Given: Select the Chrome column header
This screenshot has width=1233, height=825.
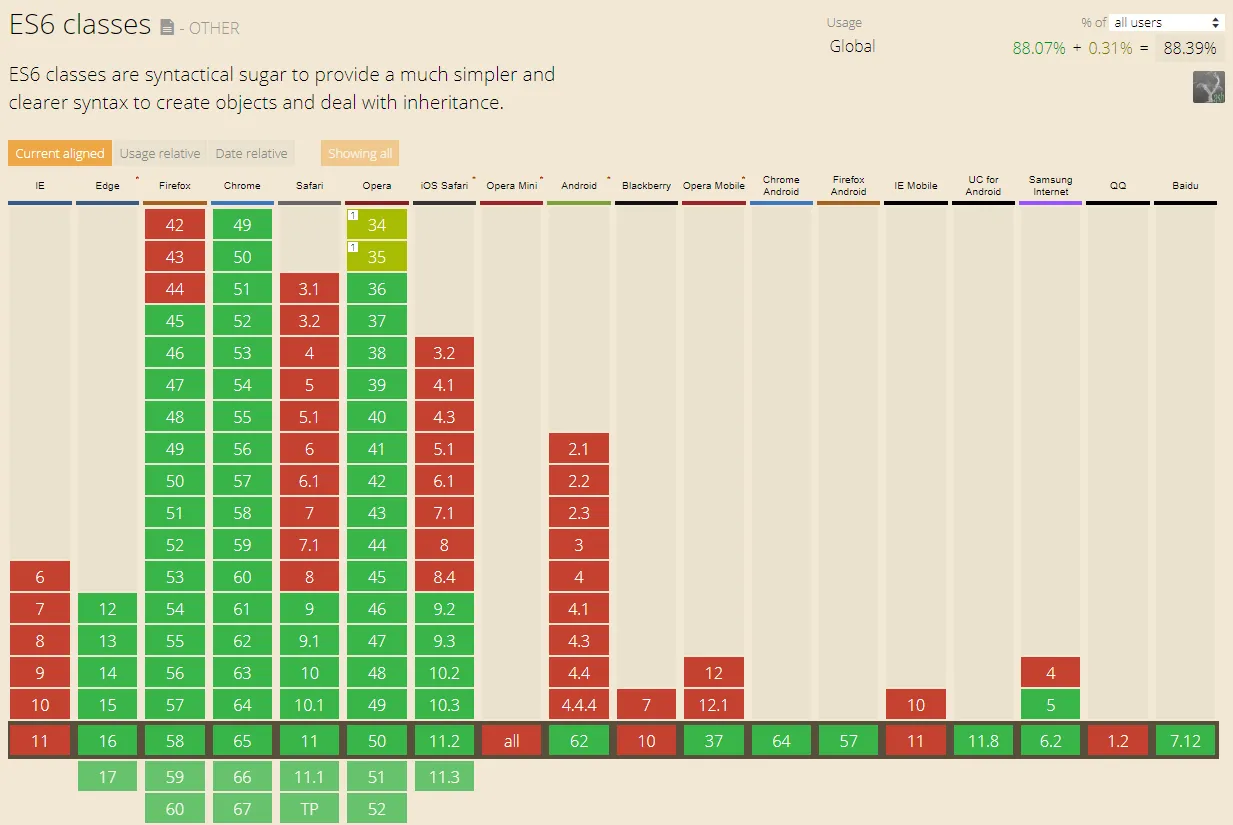Looking at the screenshot, I should (x=242, y=186).
